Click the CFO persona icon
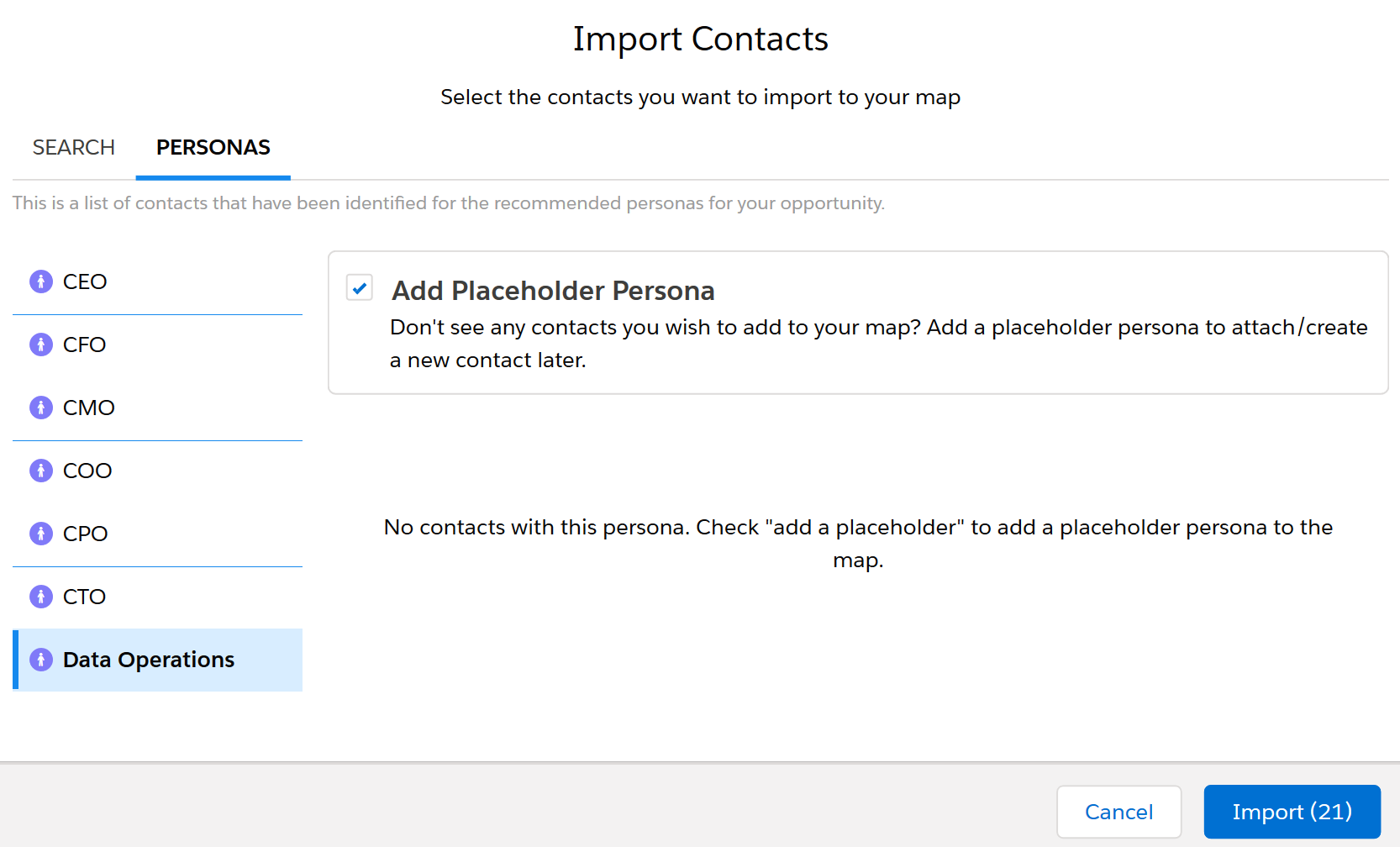The width and height of the screenshot is (1400, 847). click(41, 345)
